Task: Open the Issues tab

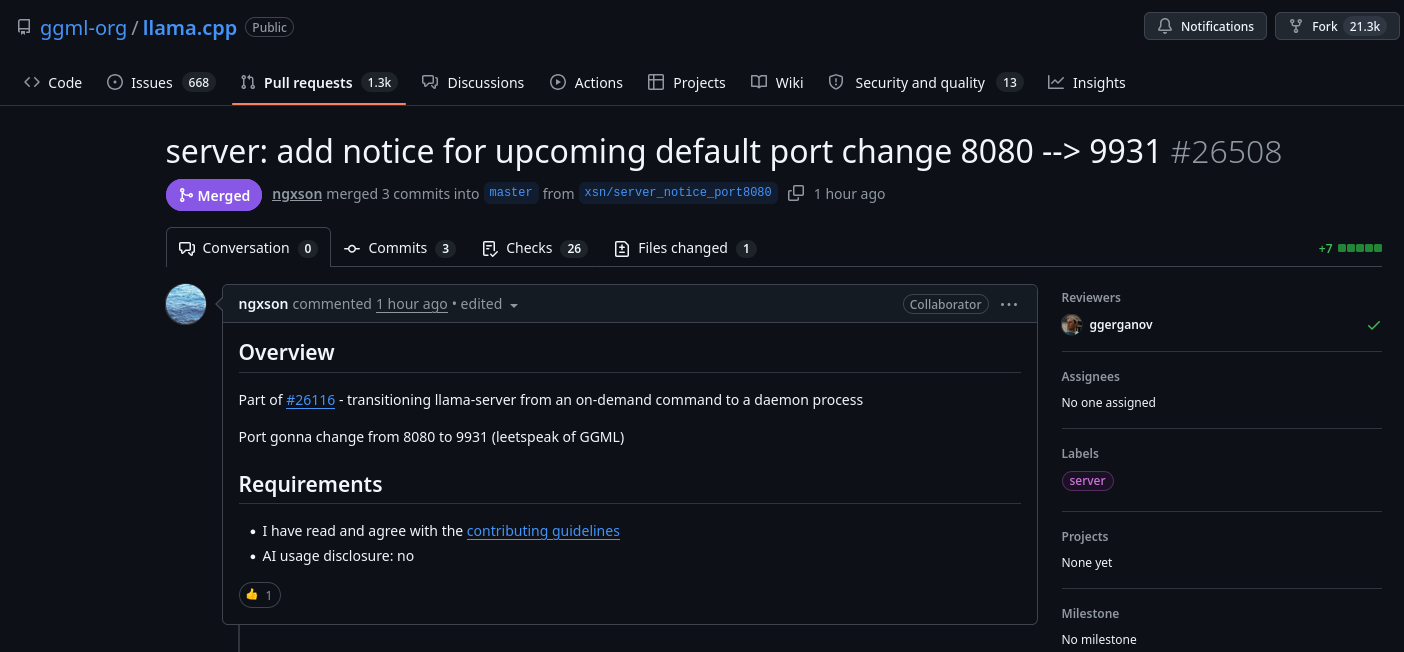Action: click(161, 82)
